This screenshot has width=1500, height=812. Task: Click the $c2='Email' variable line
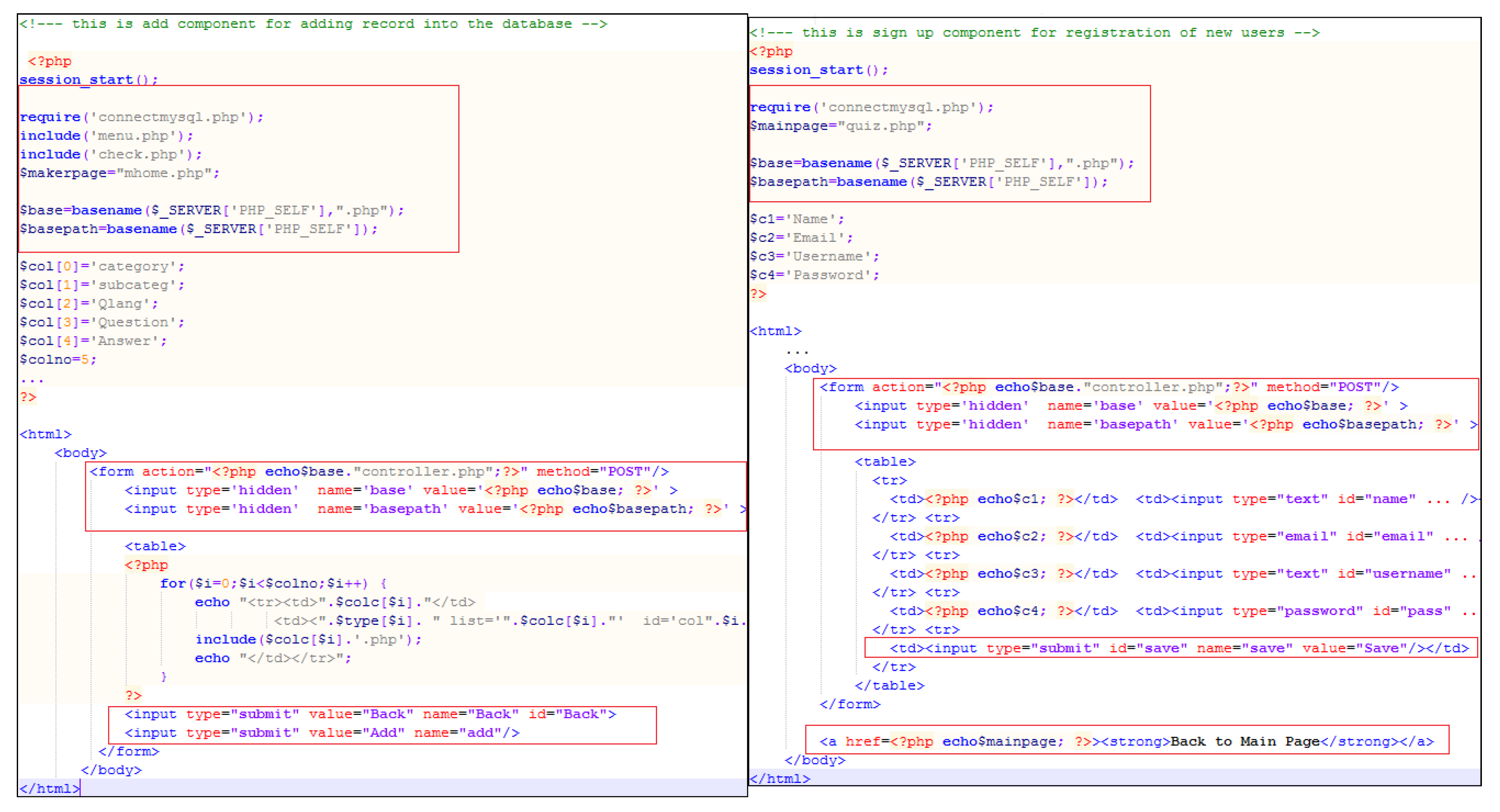[x=801, y=237]
